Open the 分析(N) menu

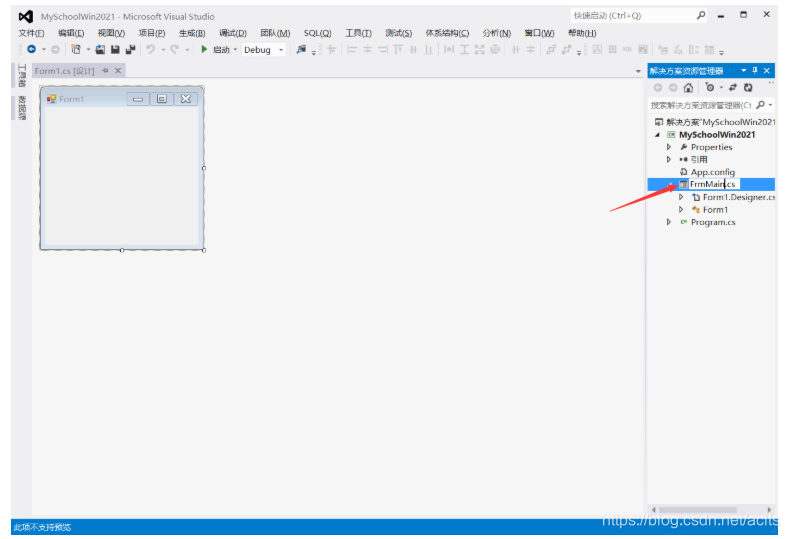point(496,33)
